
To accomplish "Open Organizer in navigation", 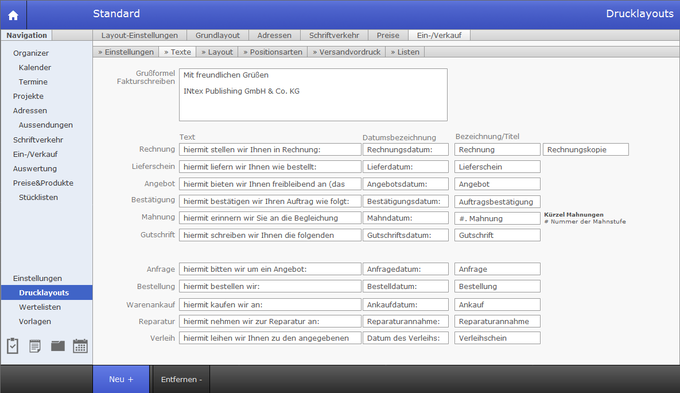I will click(31, 53).
